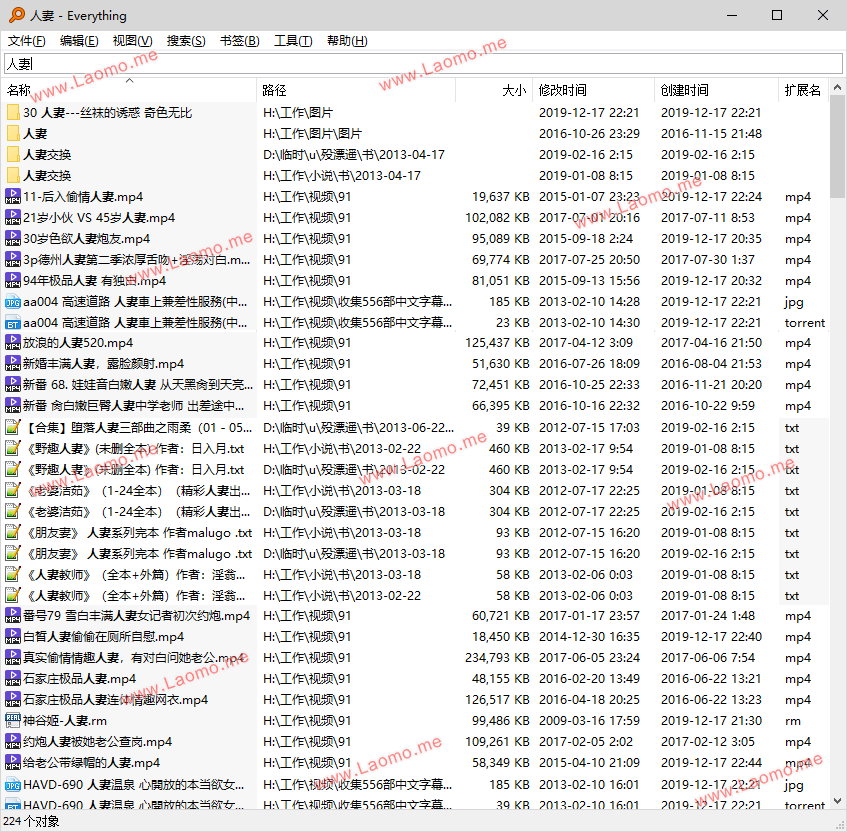Select the folder icon in the first result row

[13, 112]
